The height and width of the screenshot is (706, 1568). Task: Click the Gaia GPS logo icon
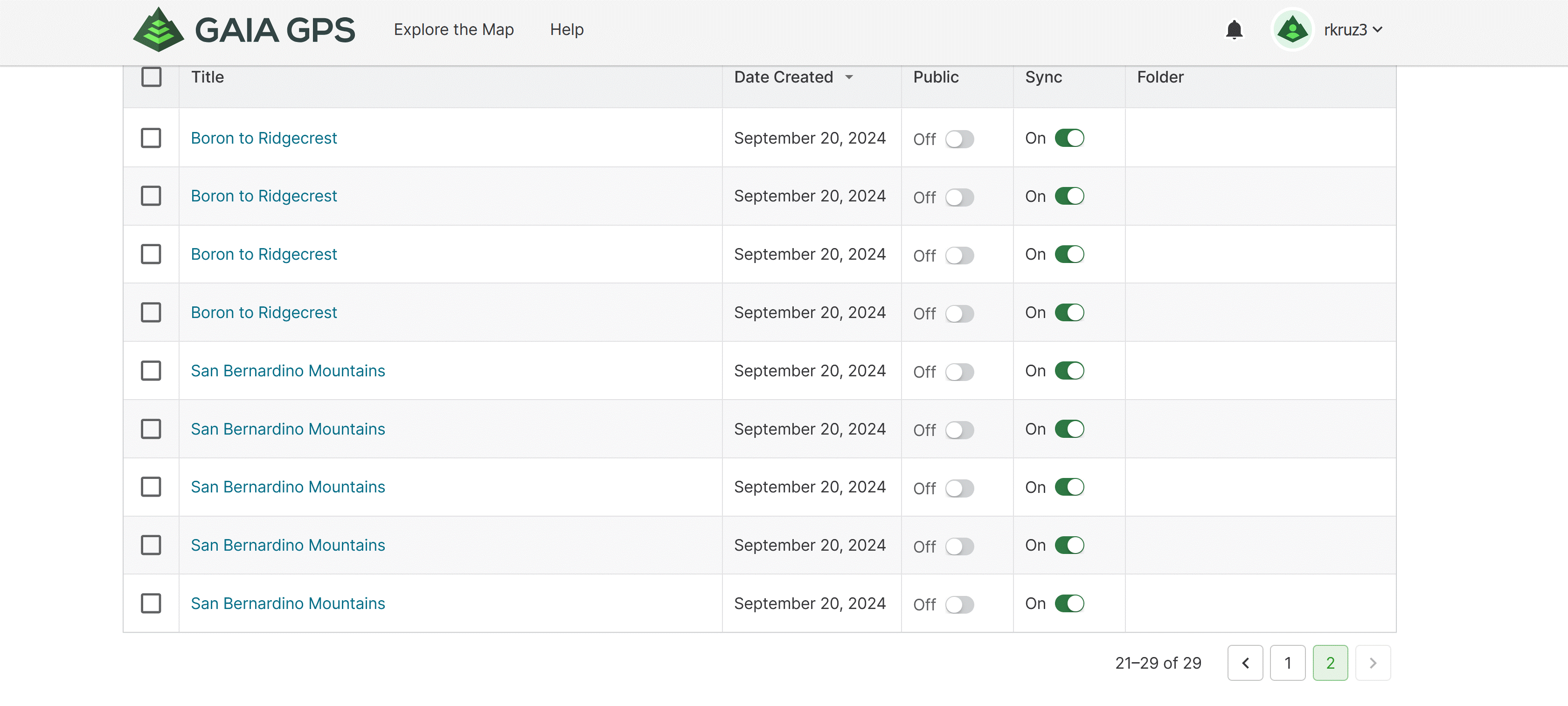point(158,30)
